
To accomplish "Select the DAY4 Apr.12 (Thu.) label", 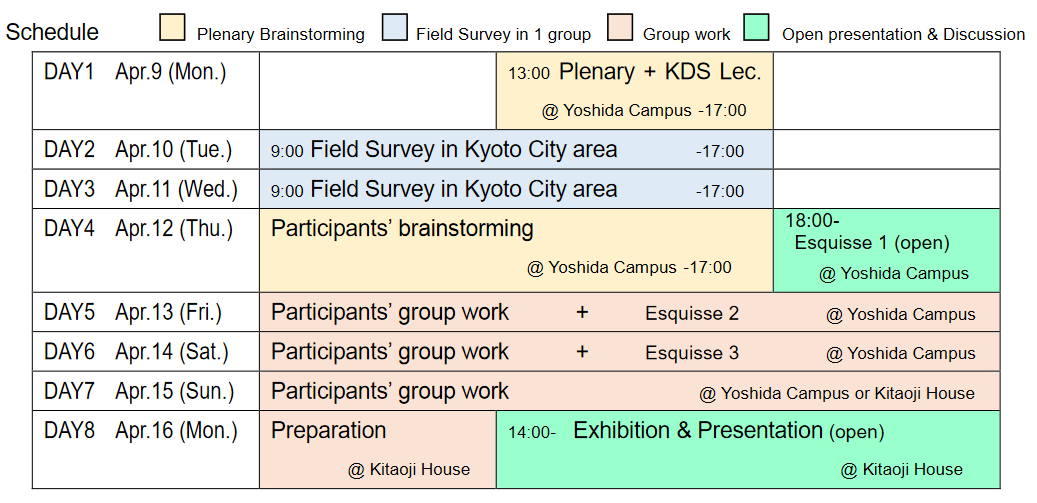I will [138, 229].
